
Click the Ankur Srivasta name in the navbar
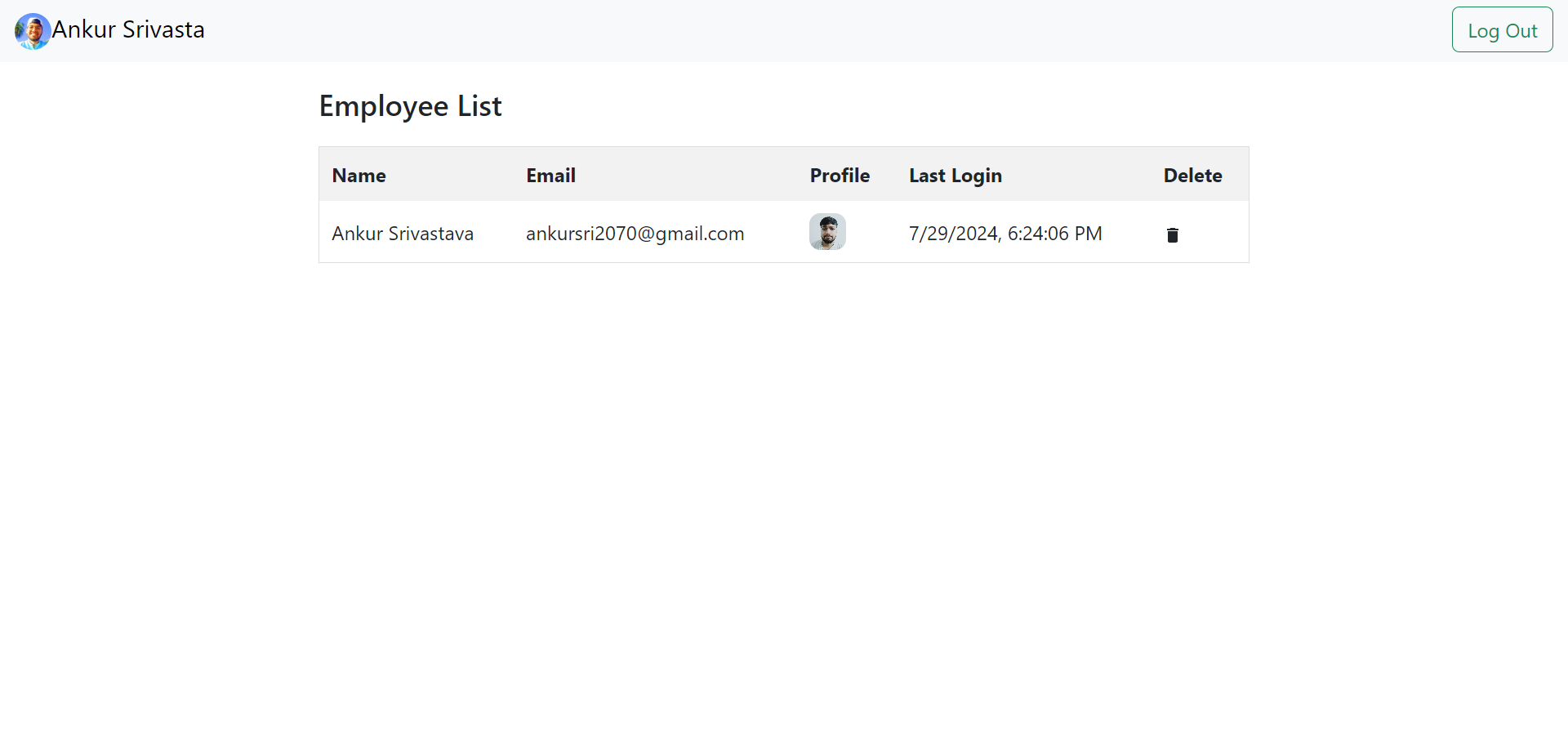click(x=128, y=30)
